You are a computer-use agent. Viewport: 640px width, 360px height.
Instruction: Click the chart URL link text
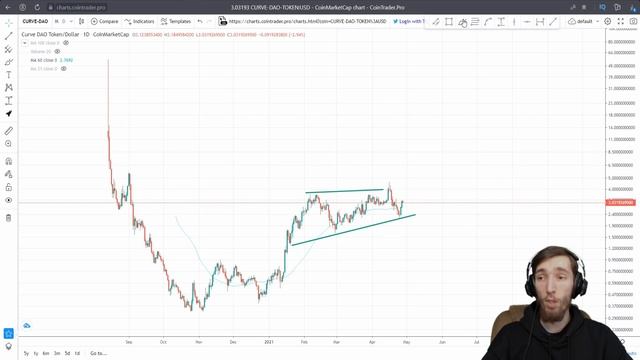307,21
